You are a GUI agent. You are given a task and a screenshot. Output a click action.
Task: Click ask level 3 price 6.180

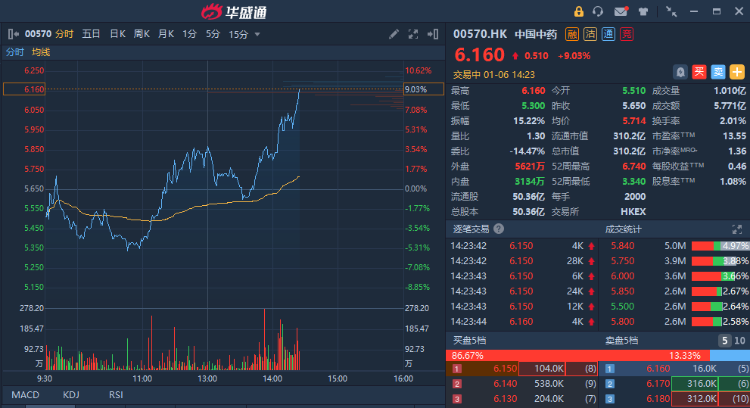click(x=658, y=398)
